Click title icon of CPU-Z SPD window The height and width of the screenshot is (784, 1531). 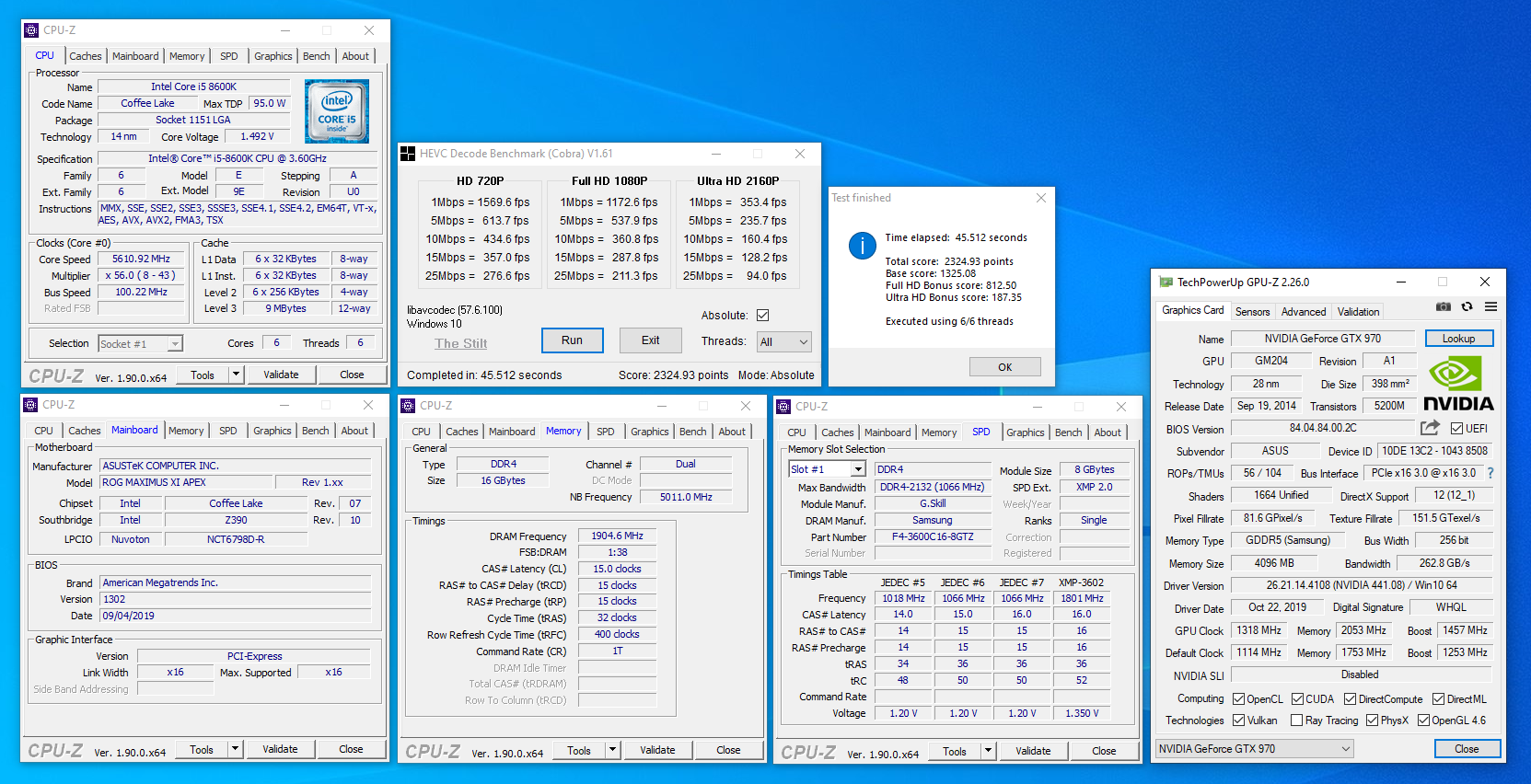[x=784, y=407]
